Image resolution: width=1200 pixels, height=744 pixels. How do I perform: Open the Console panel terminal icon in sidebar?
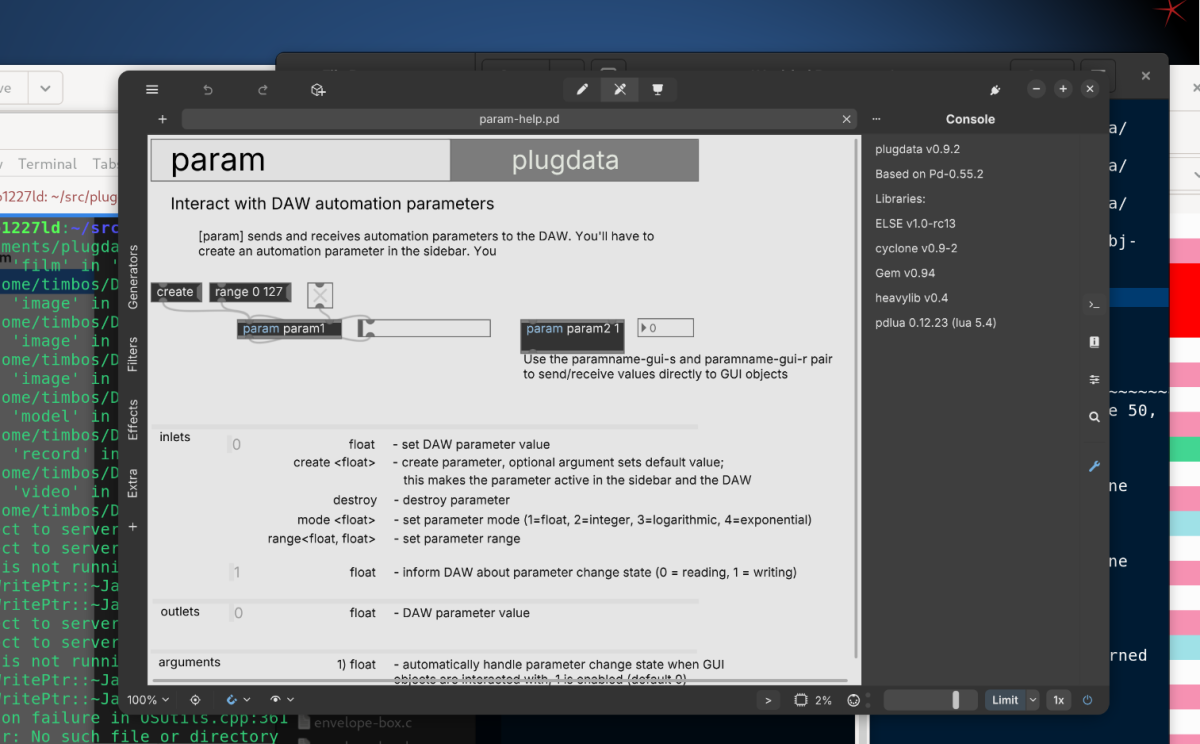[x=1094, y=304]
